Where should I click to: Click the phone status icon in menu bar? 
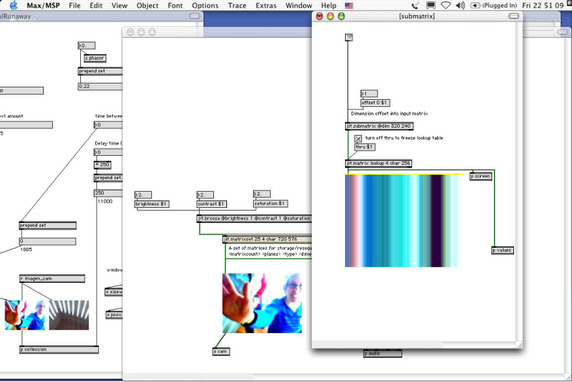415,5
